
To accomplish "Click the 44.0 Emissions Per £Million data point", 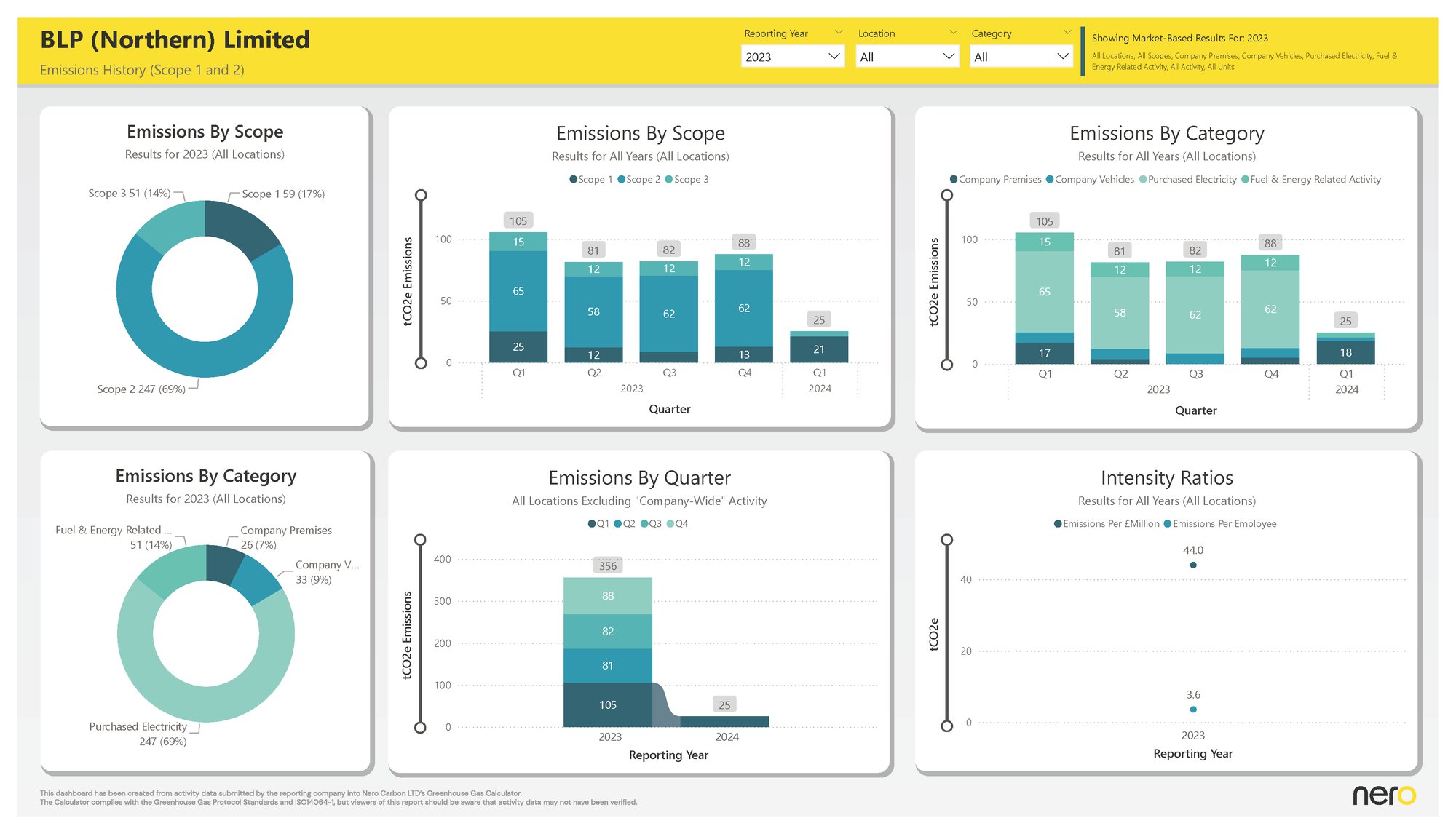I will point(1193,565).
